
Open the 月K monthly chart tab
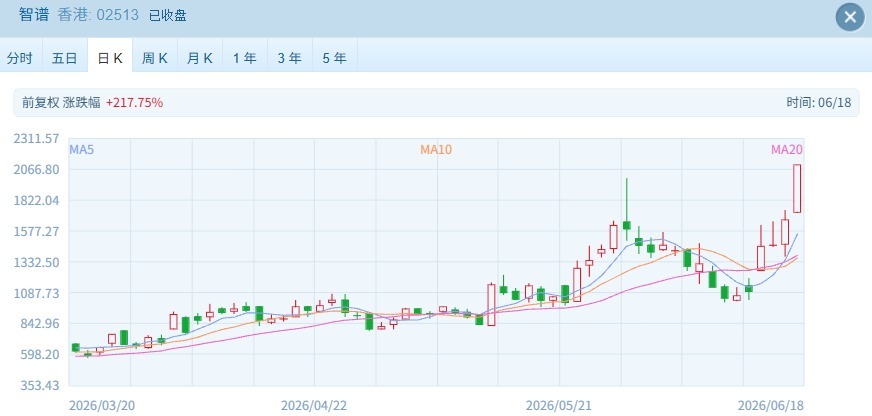click(x=200, y=58)
